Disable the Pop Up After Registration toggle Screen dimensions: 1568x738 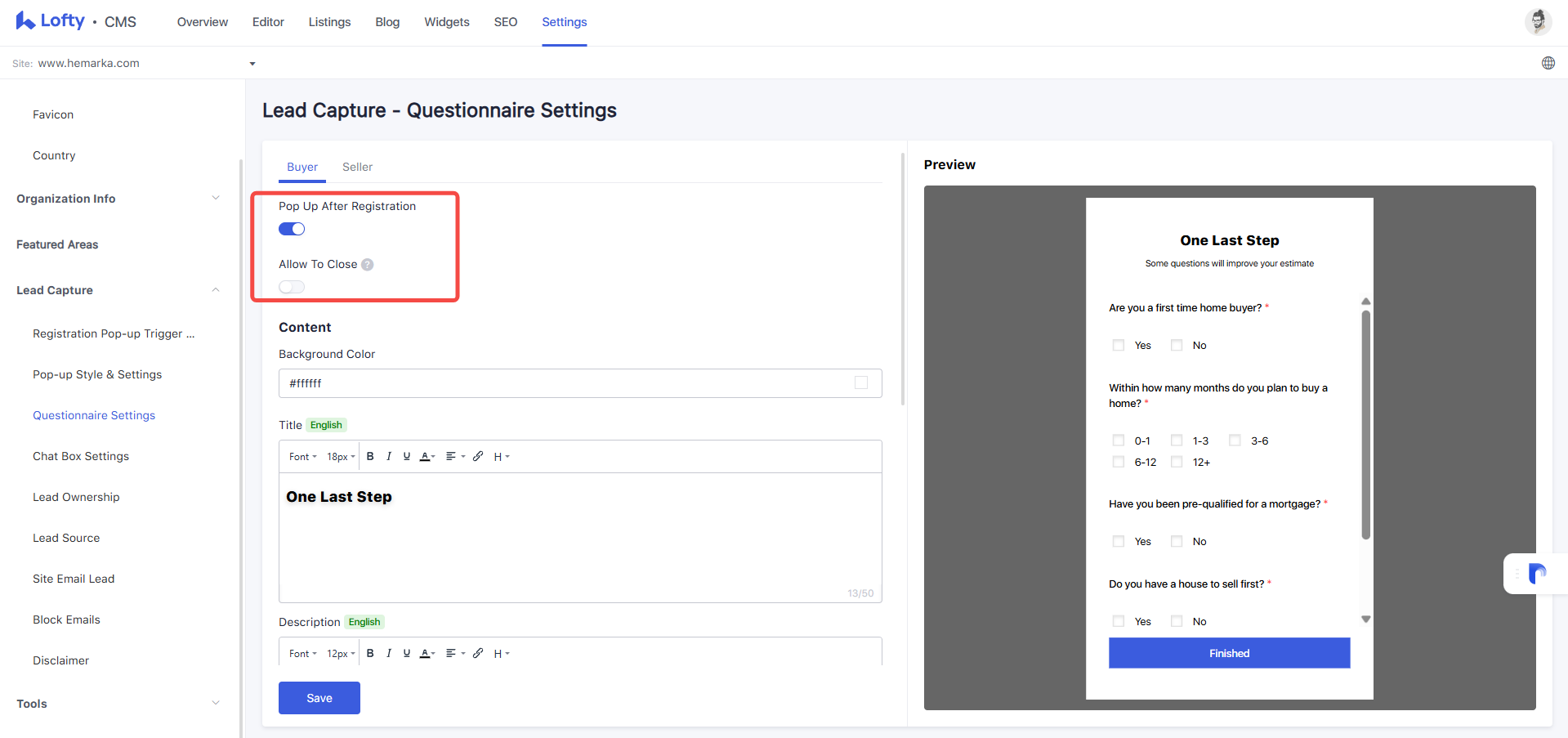pyautogui.click(x=292, y=229)
